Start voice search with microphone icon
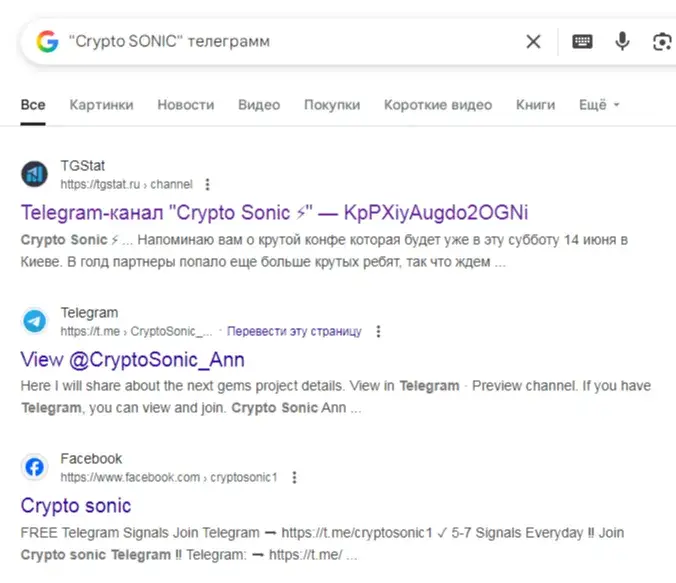The height and width of the screenshot is (583, 676). (622, 41)
